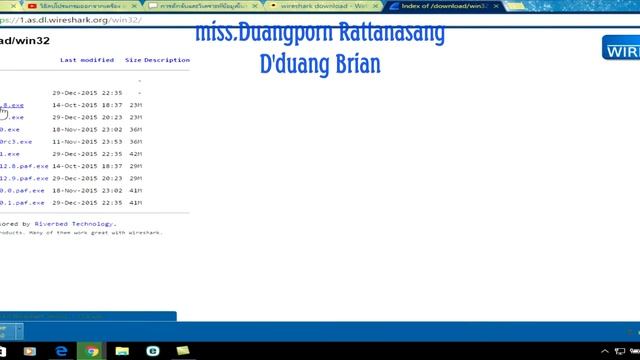This screenshot has height=360, width=640.
Task: Click the '42M' size value
Action: (136, 154)
